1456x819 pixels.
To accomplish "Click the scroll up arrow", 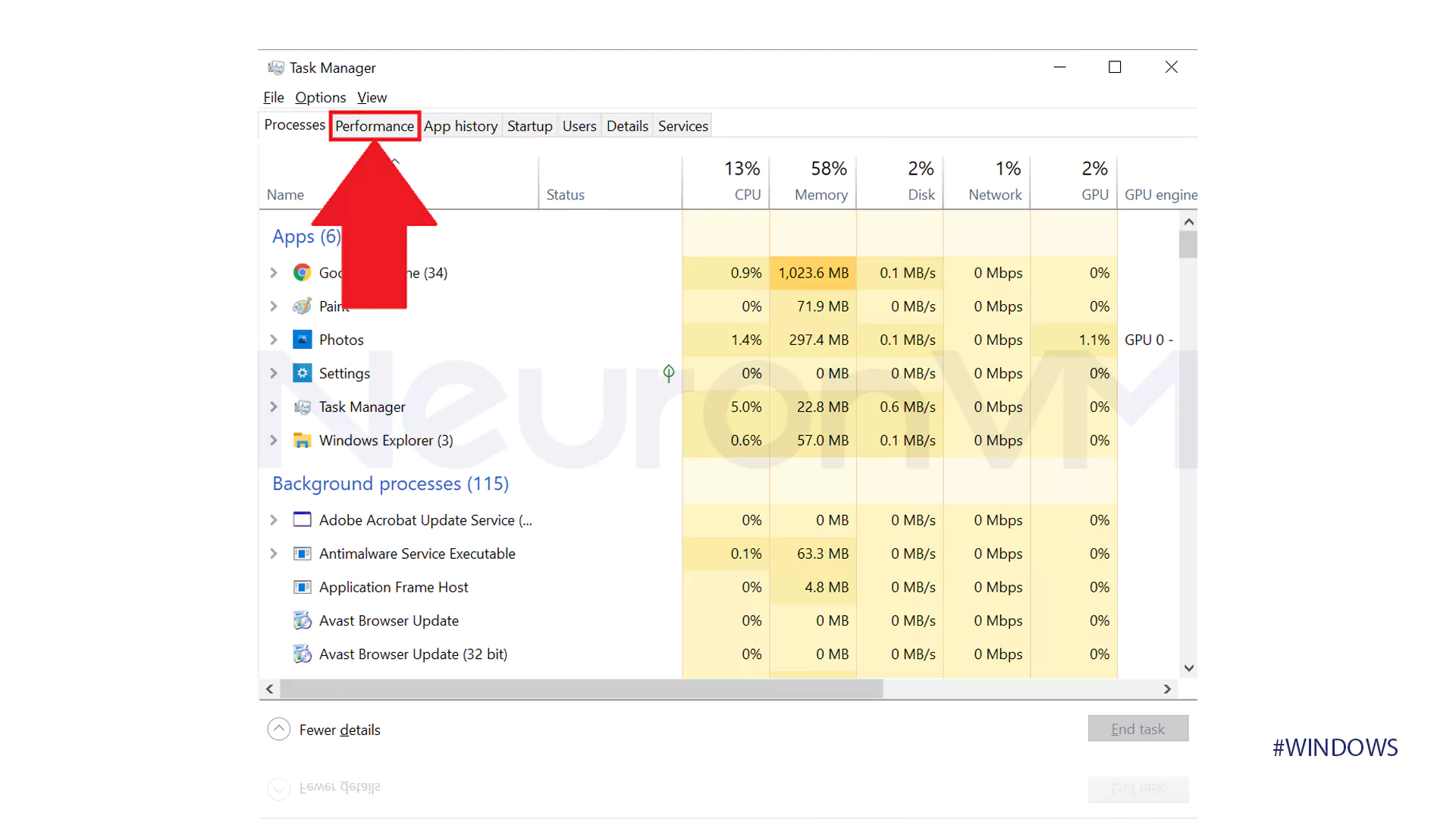I will (1188, 222).
